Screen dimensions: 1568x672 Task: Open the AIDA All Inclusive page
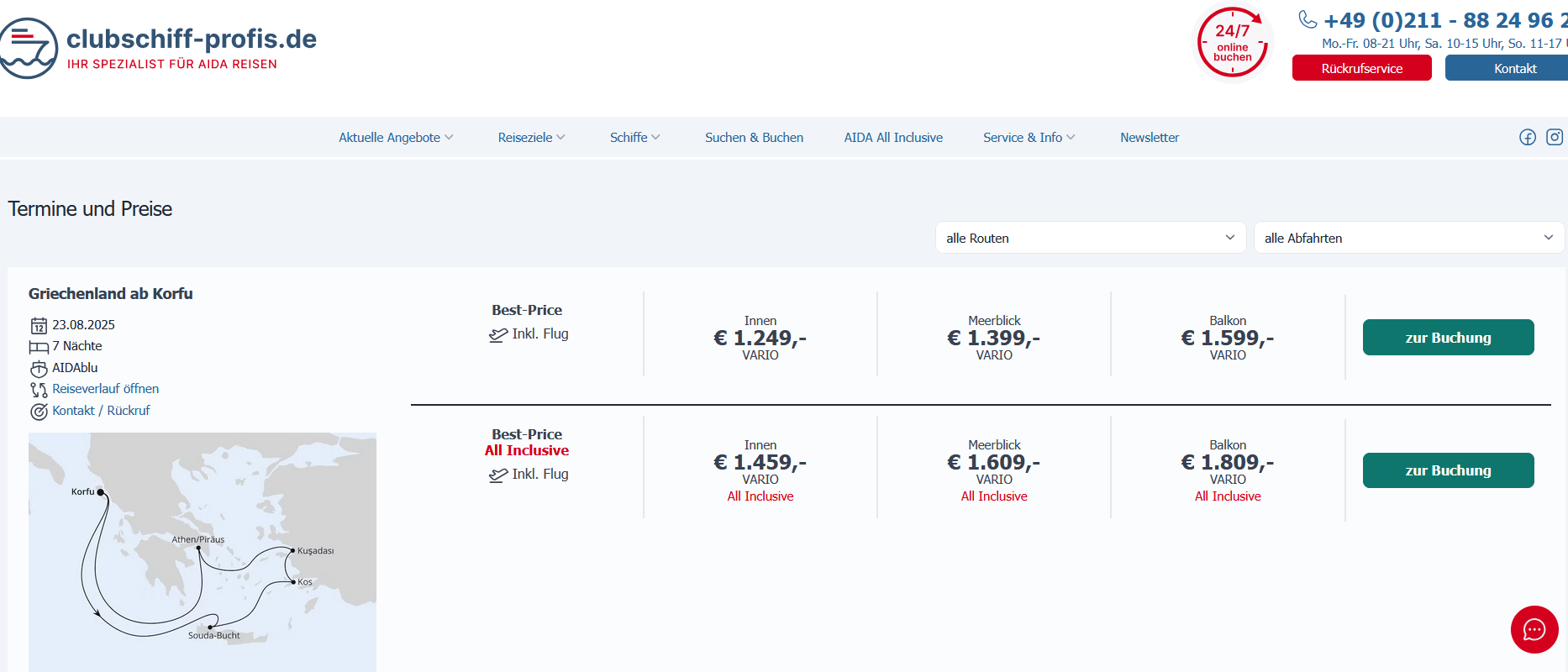(x=893, y=138)
